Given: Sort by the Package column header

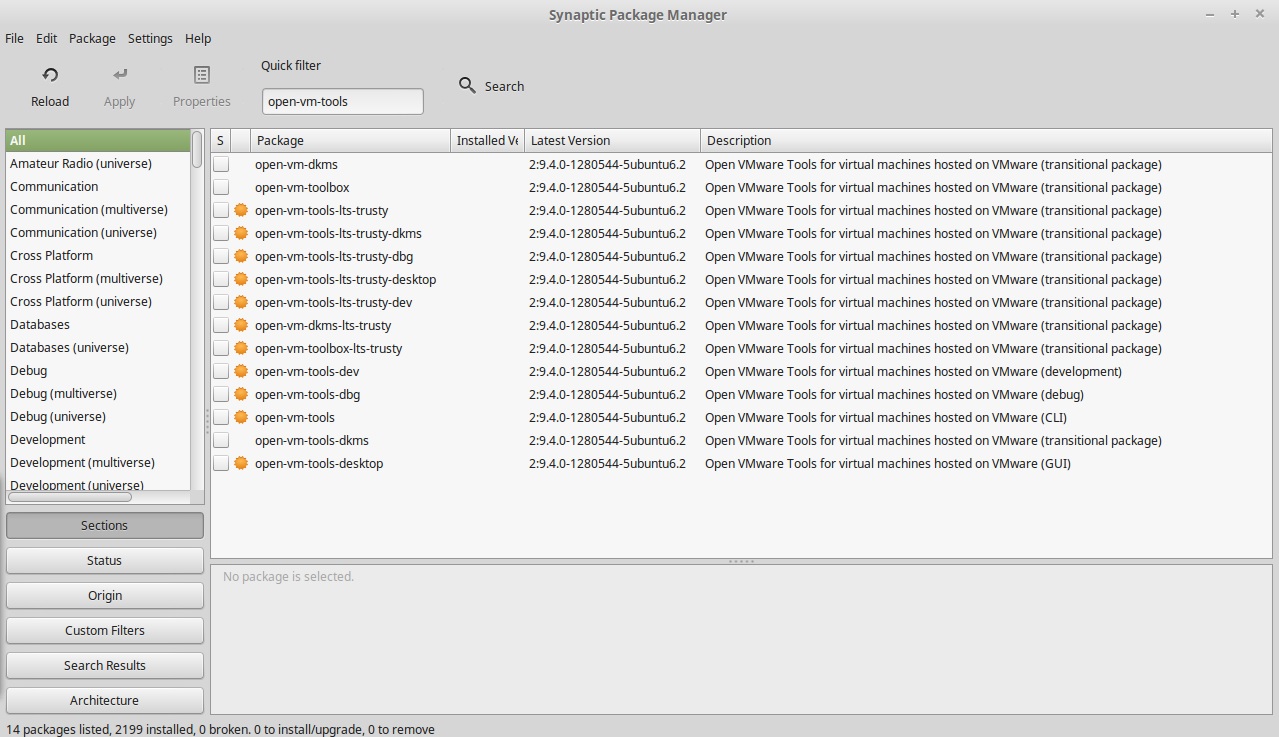Looking at the screenshot, I should 350,140.
